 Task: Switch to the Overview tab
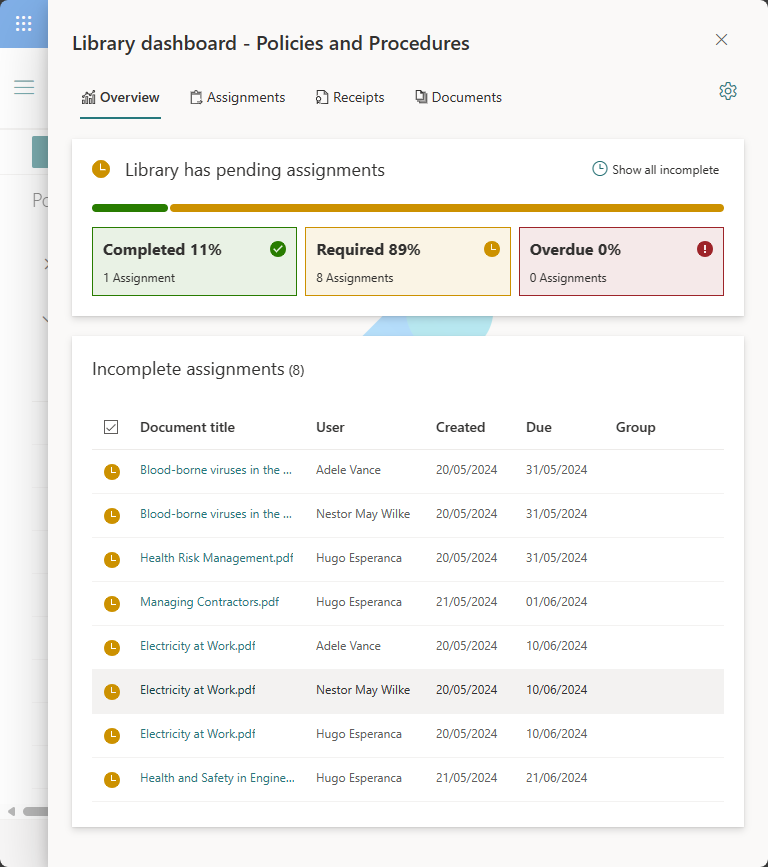click(x=120, y=97)
